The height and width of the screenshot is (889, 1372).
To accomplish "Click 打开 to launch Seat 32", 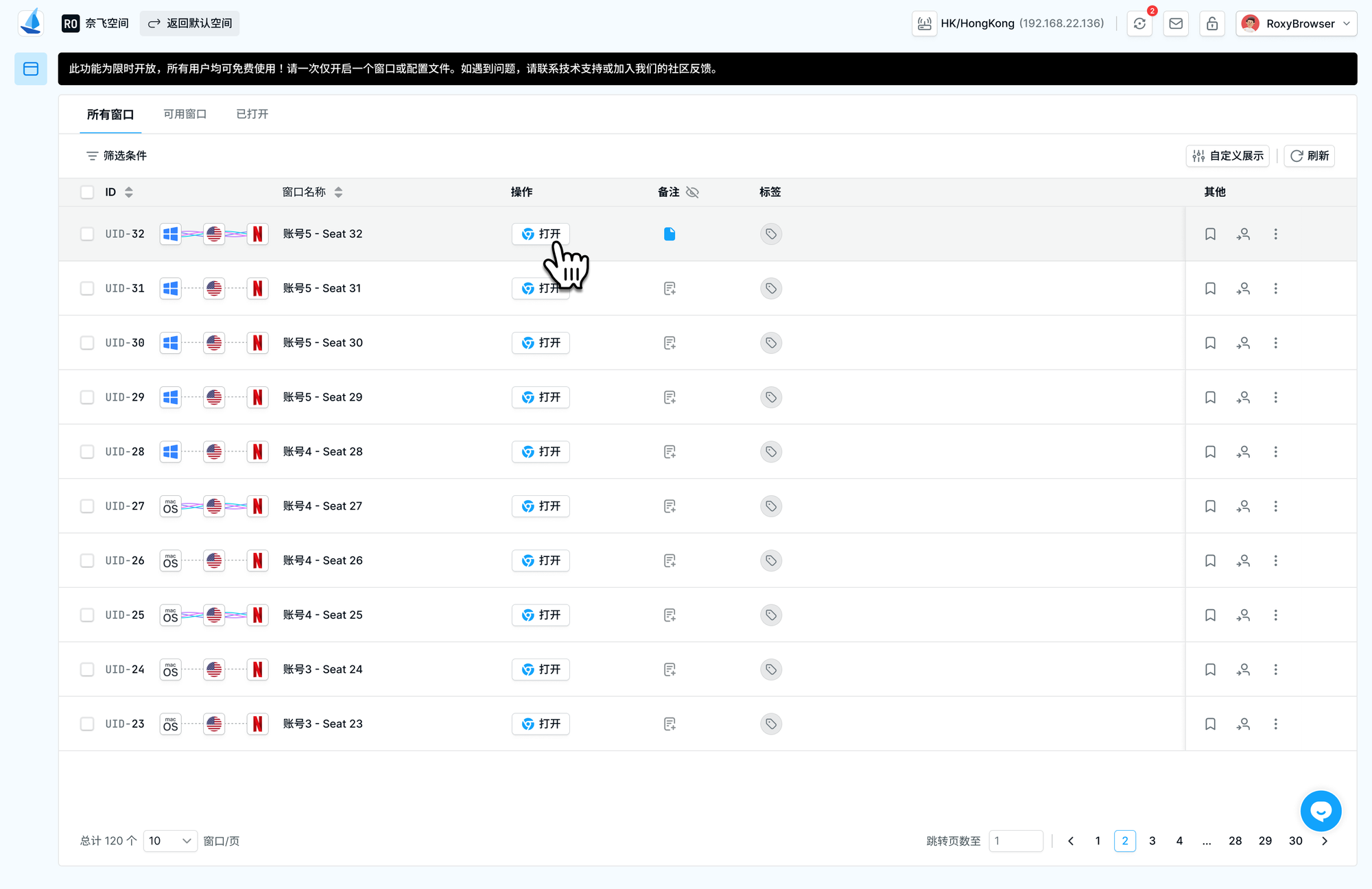I will (541, 234).
